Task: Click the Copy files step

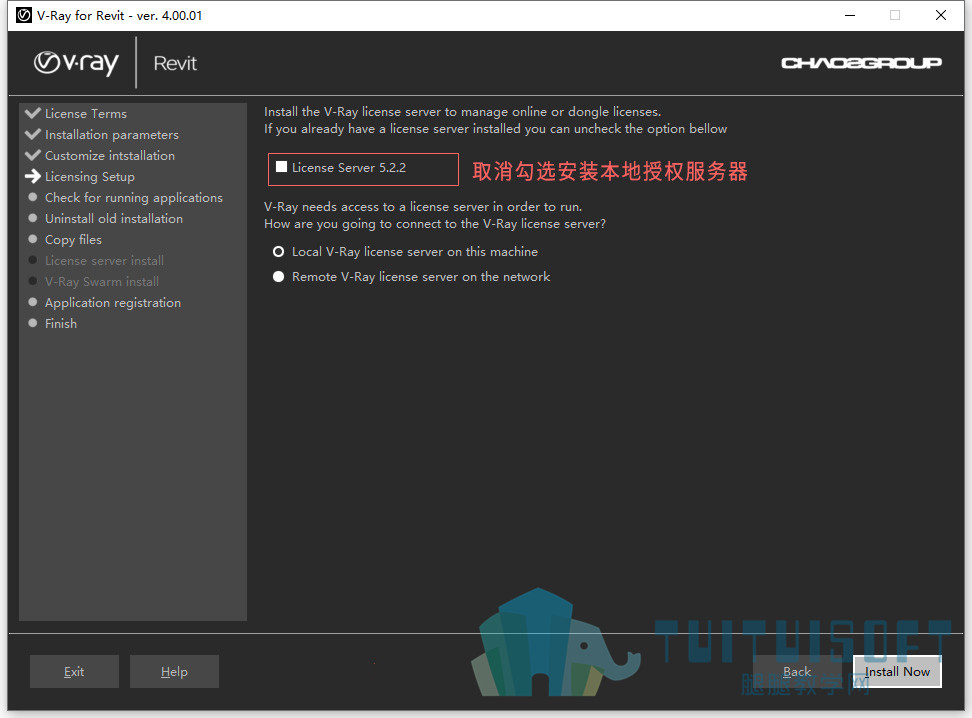Action: point(73,240)
